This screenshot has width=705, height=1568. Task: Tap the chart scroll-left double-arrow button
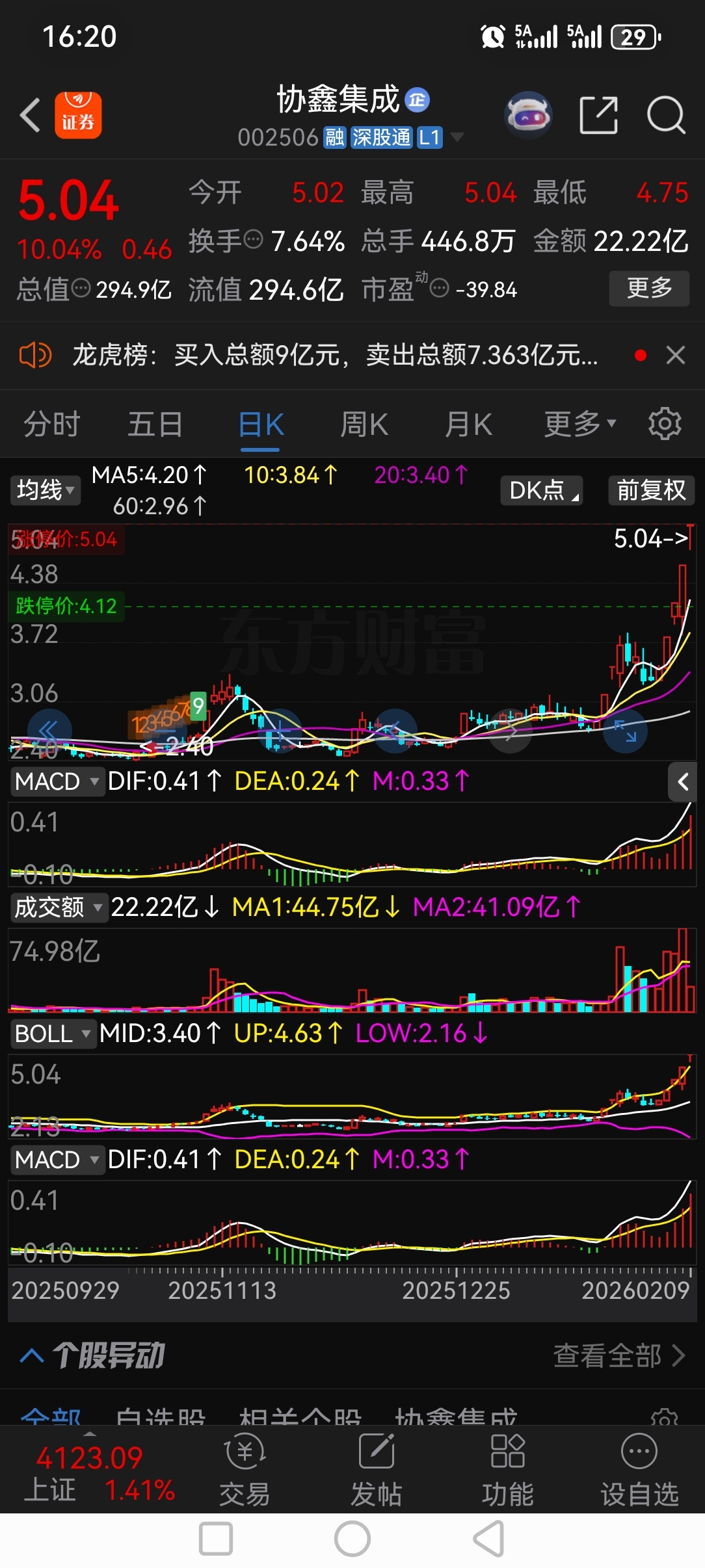point(49,731)
